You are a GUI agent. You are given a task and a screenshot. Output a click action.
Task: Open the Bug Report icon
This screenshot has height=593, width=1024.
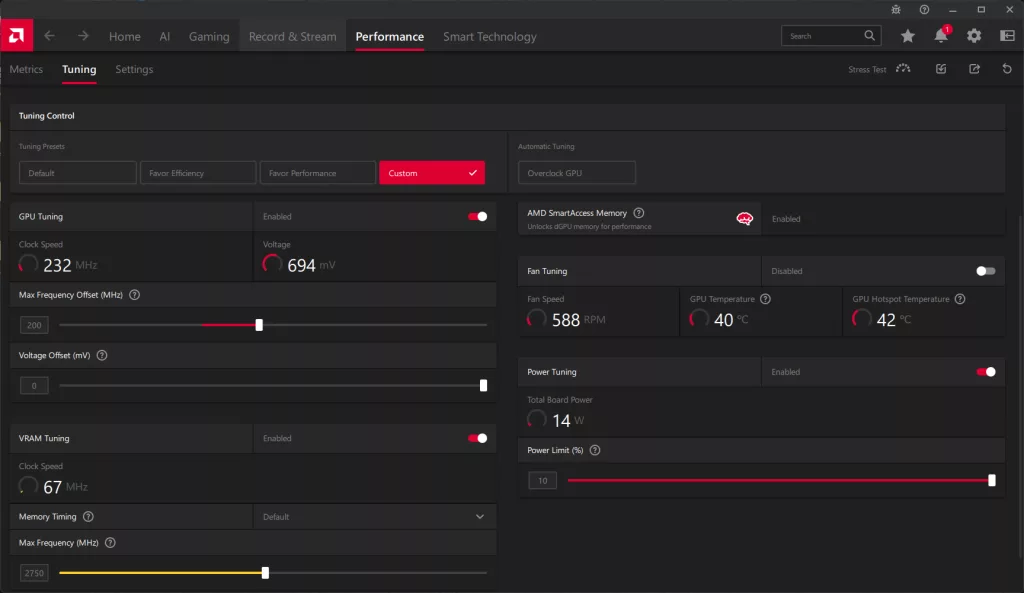pos(895,10)
